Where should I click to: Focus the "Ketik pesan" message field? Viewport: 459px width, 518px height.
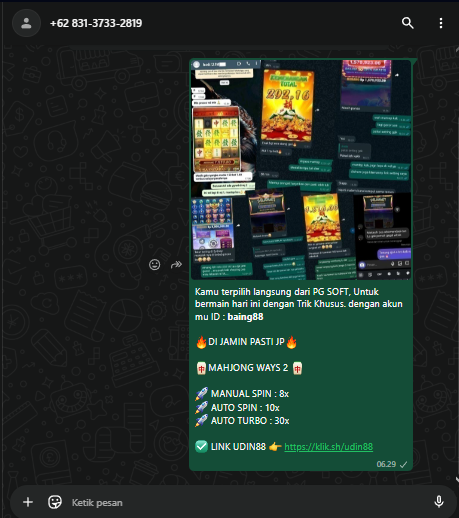click(247, 502)
